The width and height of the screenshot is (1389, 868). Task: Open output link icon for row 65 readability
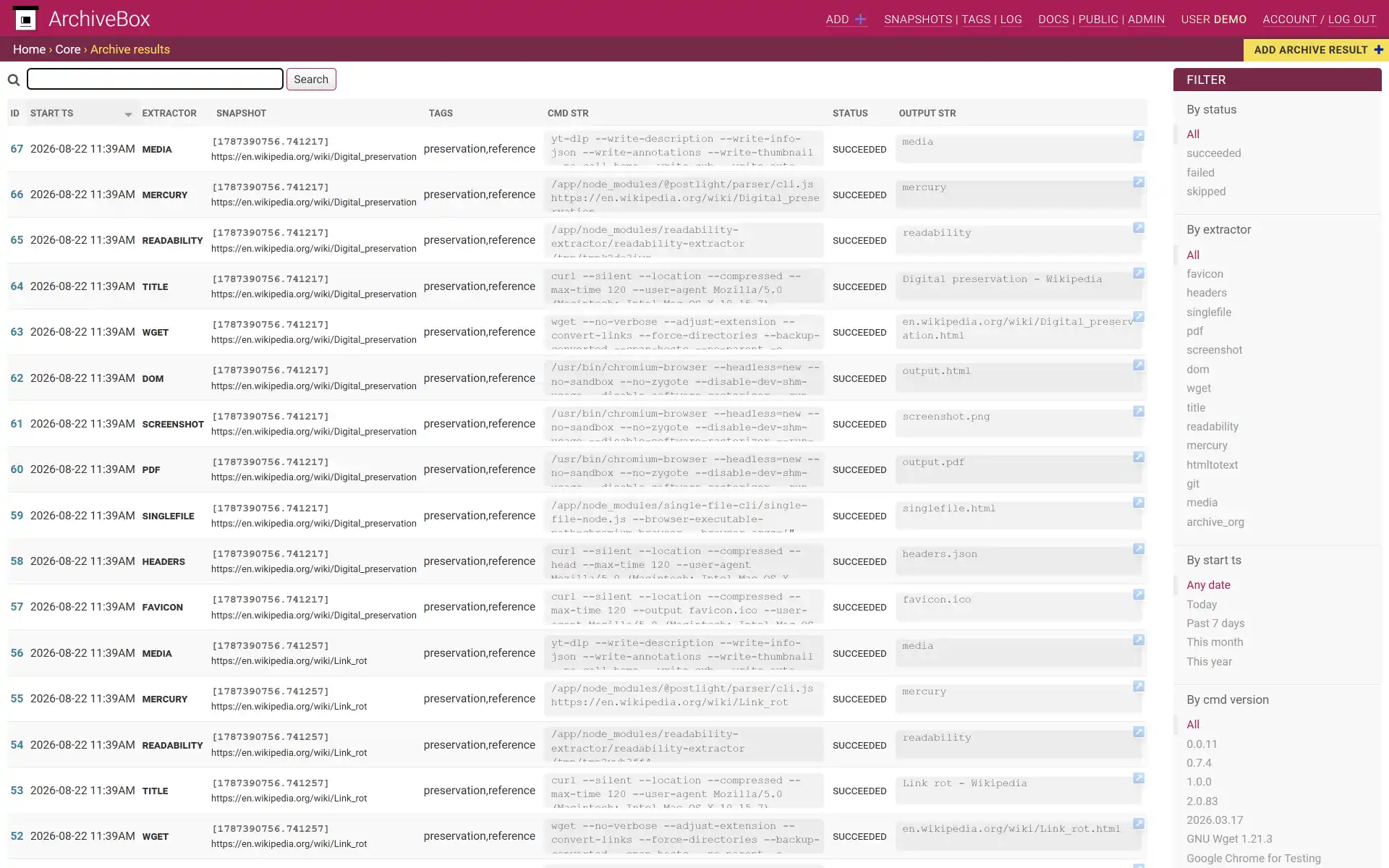1139,228
